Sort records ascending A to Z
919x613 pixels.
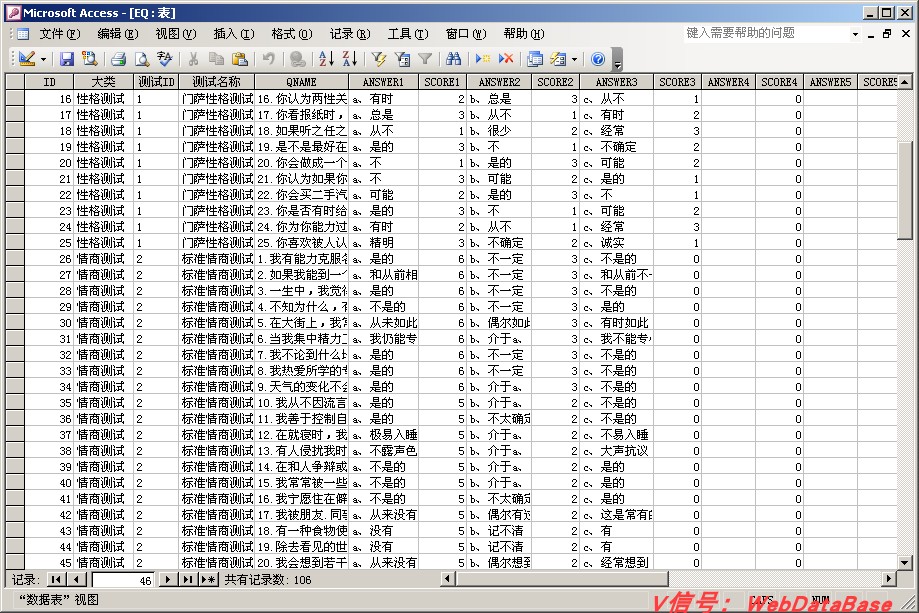[326, 59]
